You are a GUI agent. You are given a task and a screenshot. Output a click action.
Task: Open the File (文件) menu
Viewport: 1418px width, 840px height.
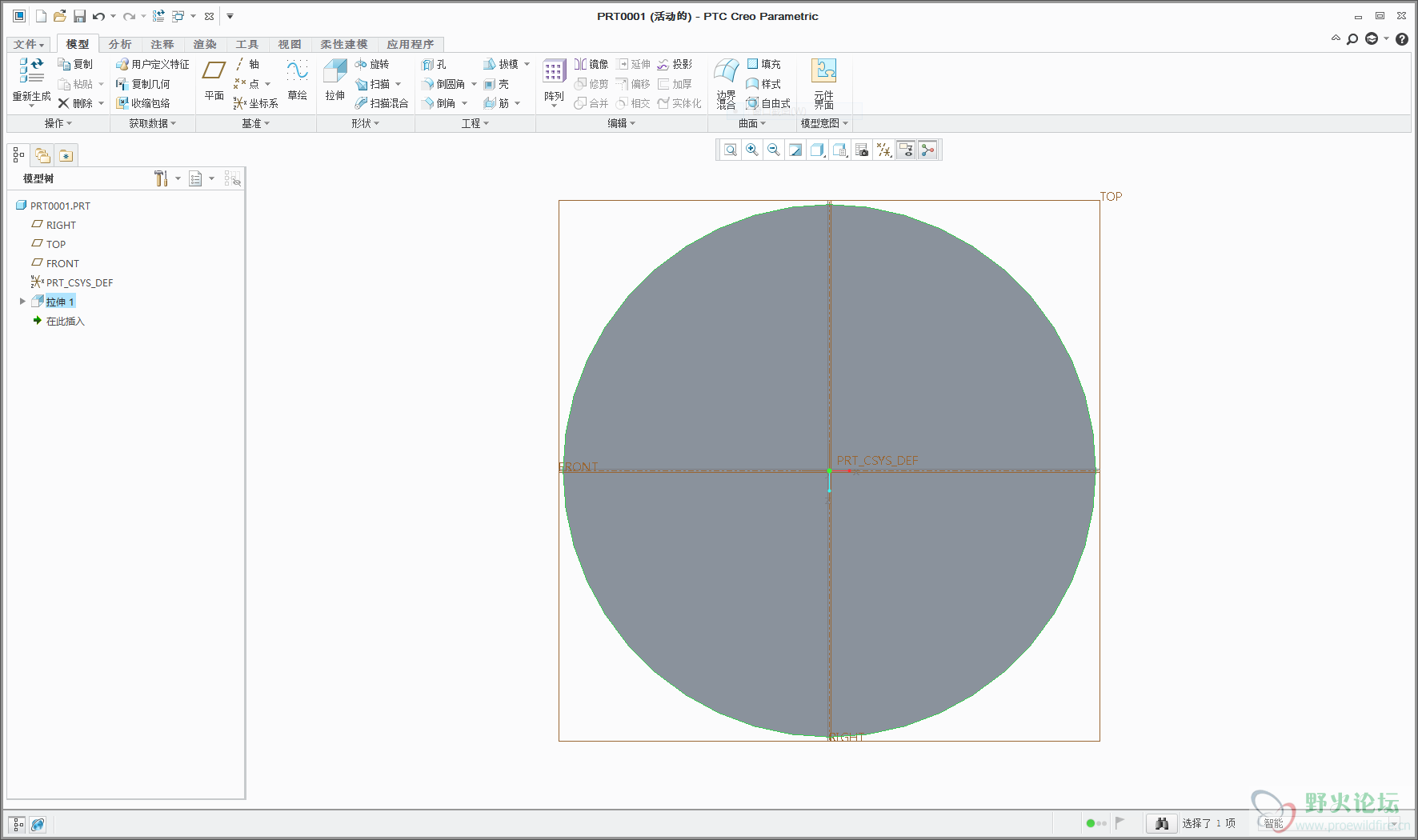[29, 44]
